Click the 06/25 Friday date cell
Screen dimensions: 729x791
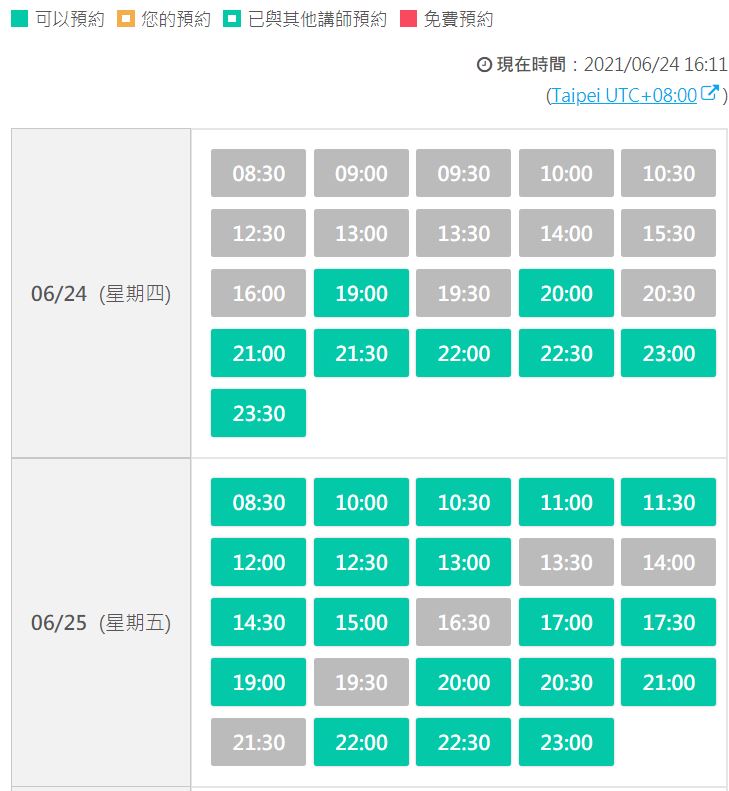pyautogui.click(x=101, y=622)
